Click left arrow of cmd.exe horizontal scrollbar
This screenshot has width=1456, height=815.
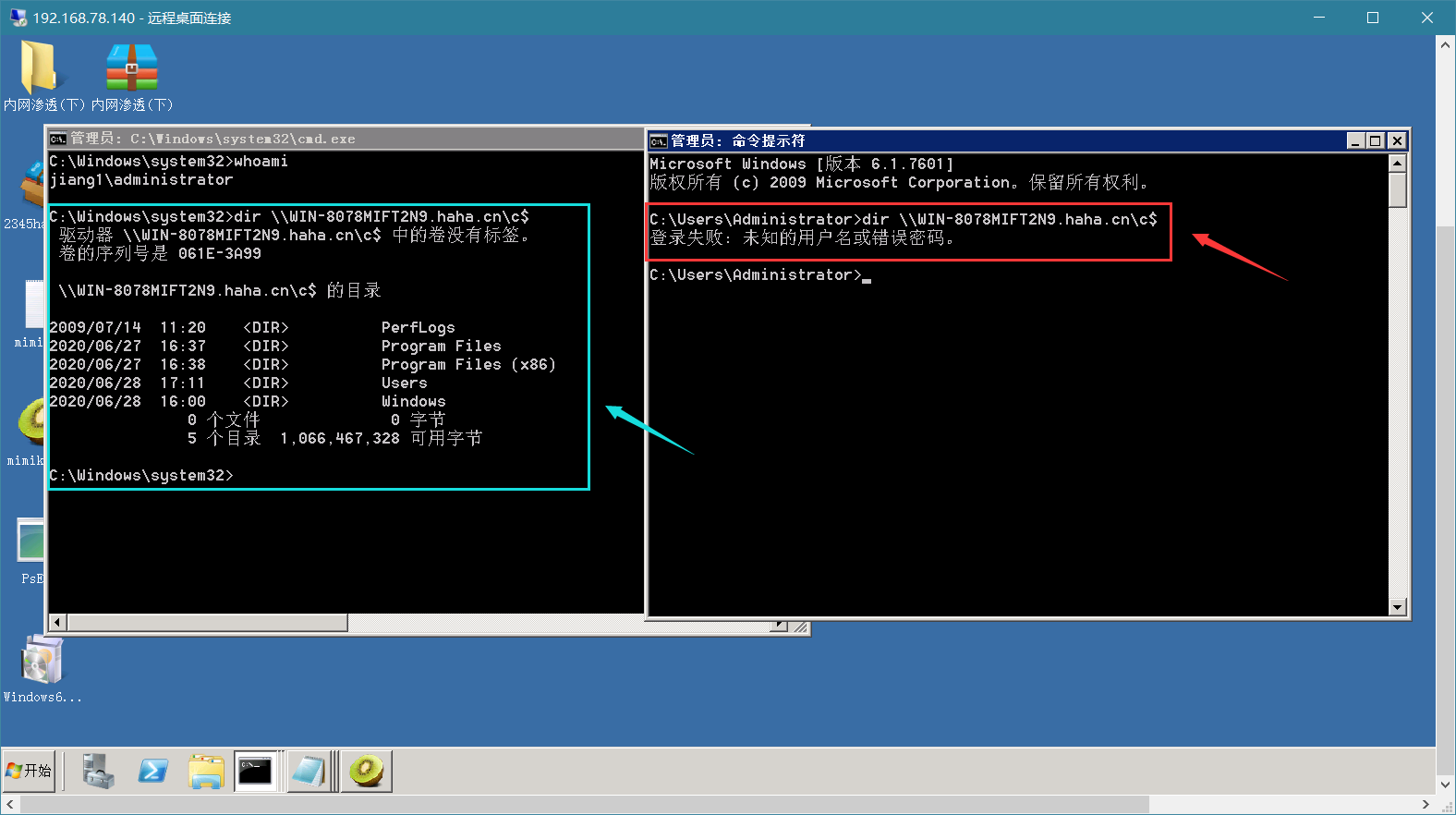pos(57,623)
